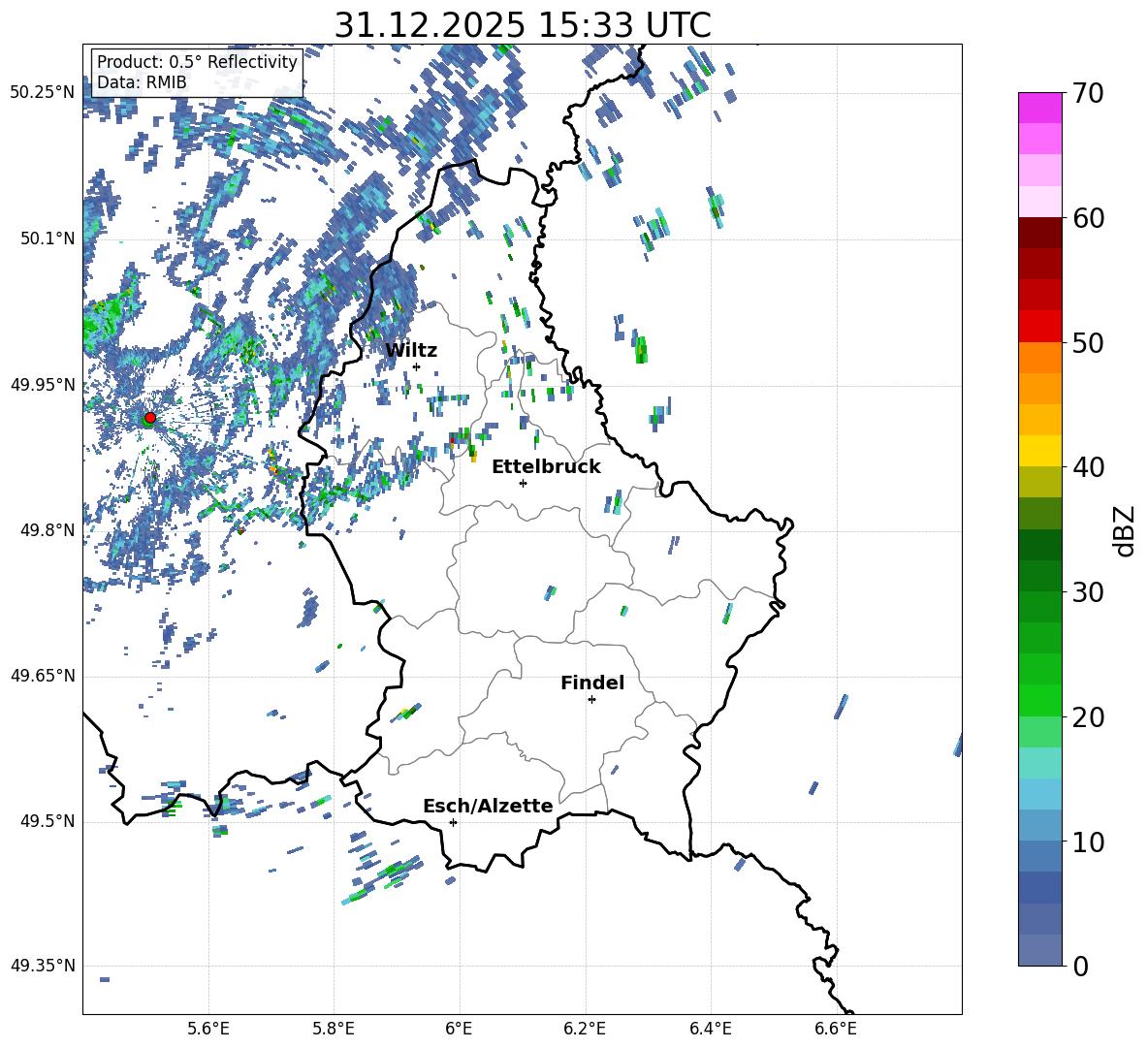This screenshot has width=1148, height=1048.
Task: Click the red radar site dot
Action: pos(149,418)
